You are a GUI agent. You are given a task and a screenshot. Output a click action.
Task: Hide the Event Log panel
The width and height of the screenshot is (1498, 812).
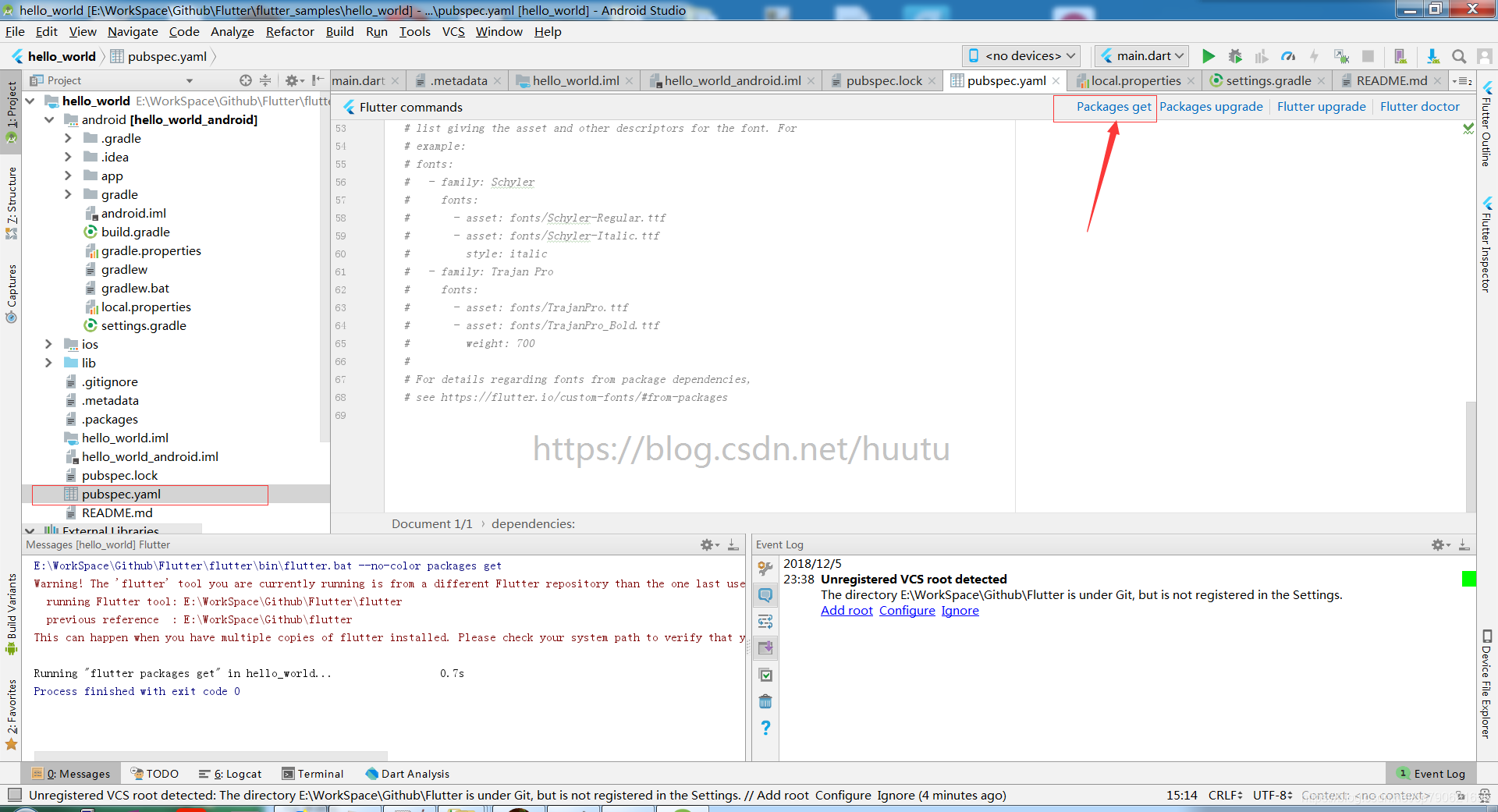(x=1464, y=545)
